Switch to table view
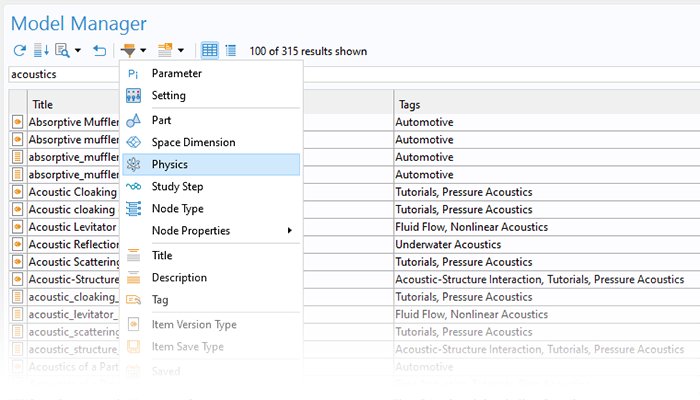The image size is (700, 400). (x=209, y=50)
